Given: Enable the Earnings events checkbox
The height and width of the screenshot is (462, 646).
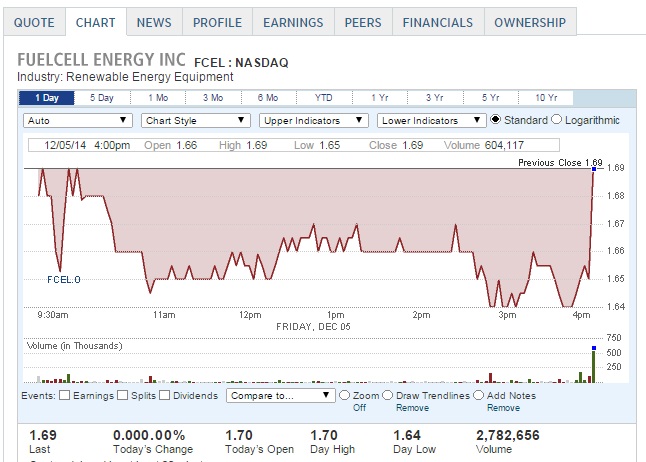Looking at the screenshot, I should tap(64, 395).
